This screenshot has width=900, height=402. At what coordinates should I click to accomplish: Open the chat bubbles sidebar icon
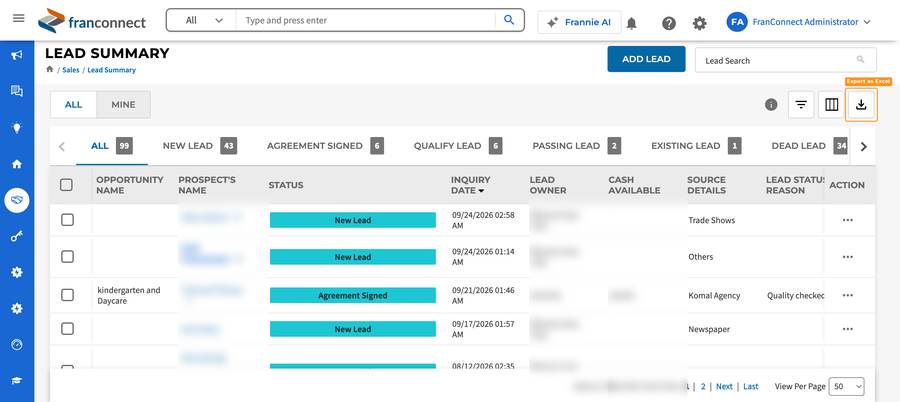tap(17, 91)
